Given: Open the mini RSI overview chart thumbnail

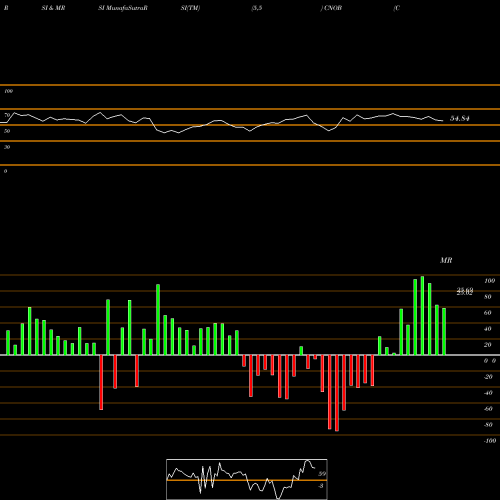Looking at the screenshot, I should click(x=247, y=479).
